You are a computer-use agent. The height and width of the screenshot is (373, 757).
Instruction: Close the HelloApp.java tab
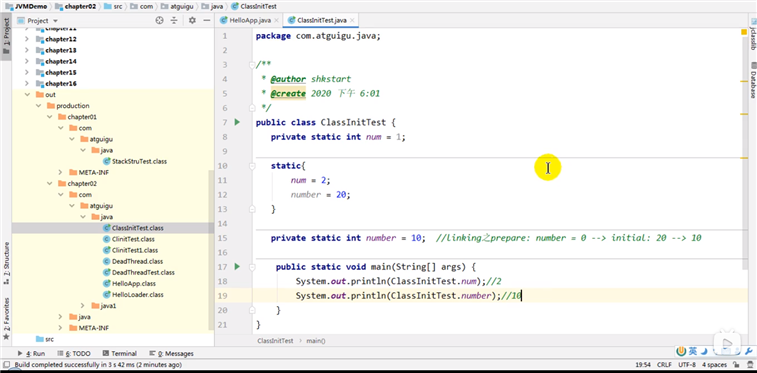pos(276,21)
